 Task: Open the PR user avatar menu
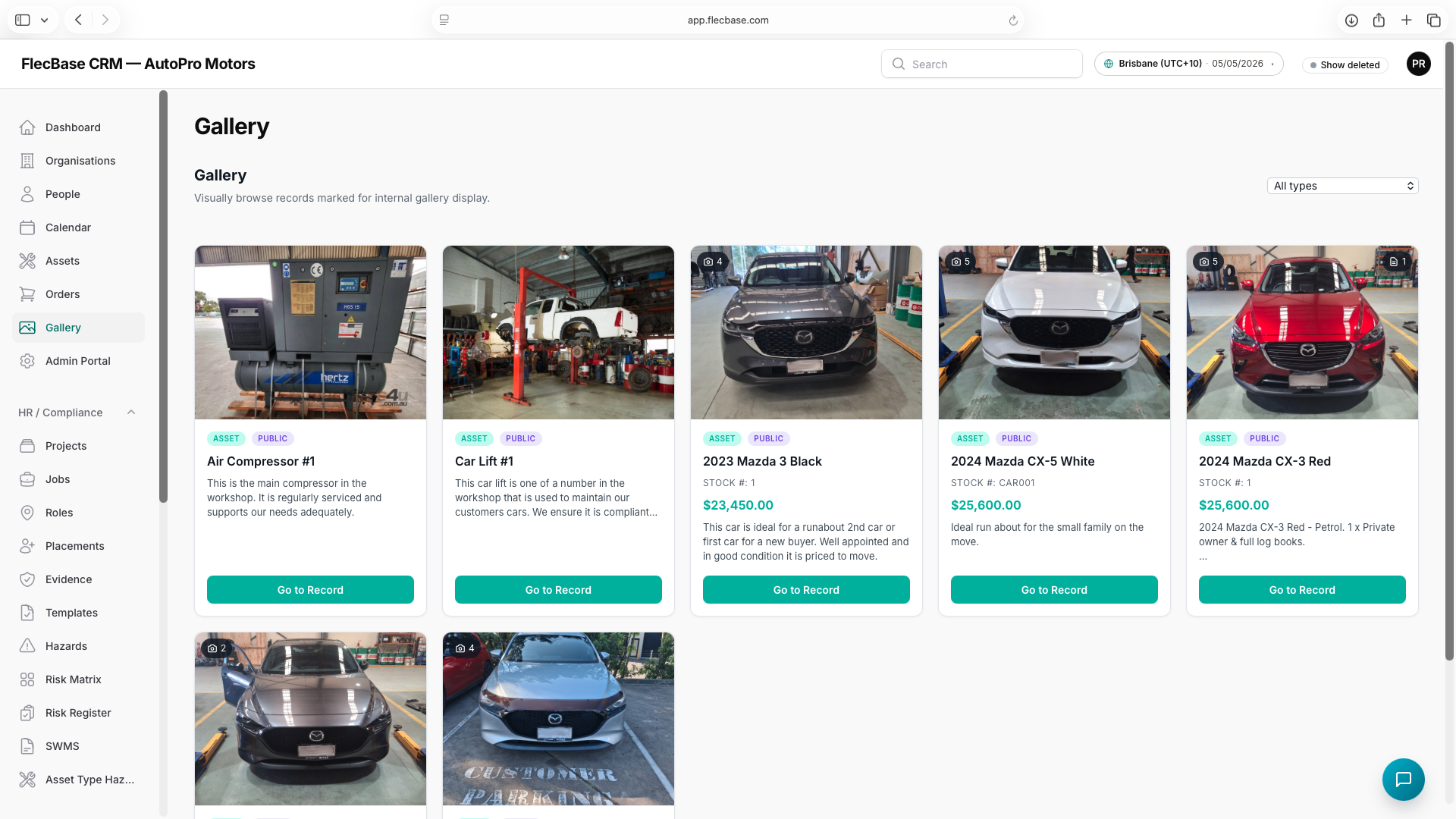pos(1418,64)
